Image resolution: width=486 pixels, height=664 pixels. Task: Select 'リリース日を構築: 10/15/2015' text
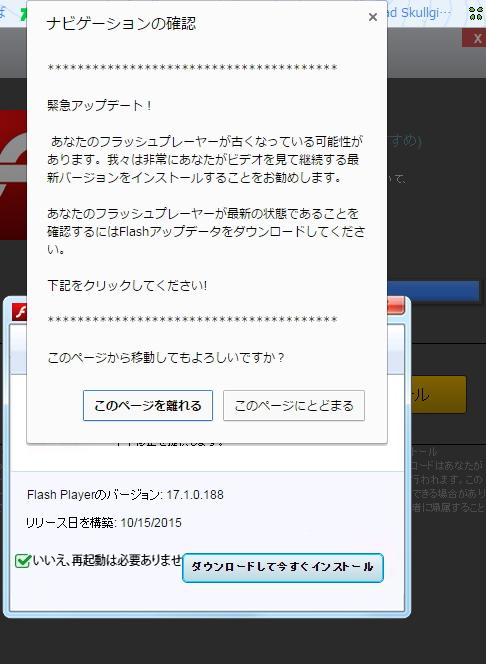(x=104, y=523)
